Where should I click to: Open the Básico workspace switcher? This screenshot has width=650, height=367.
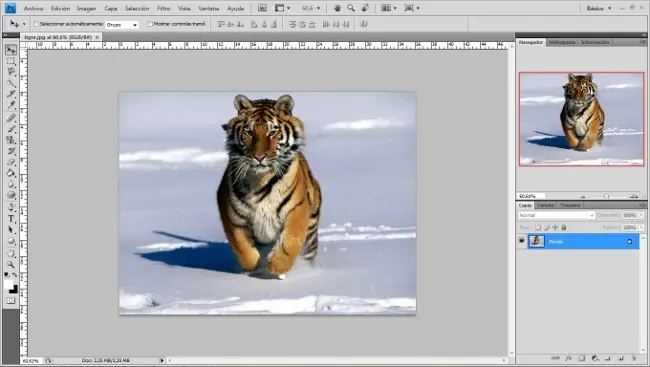599,8
